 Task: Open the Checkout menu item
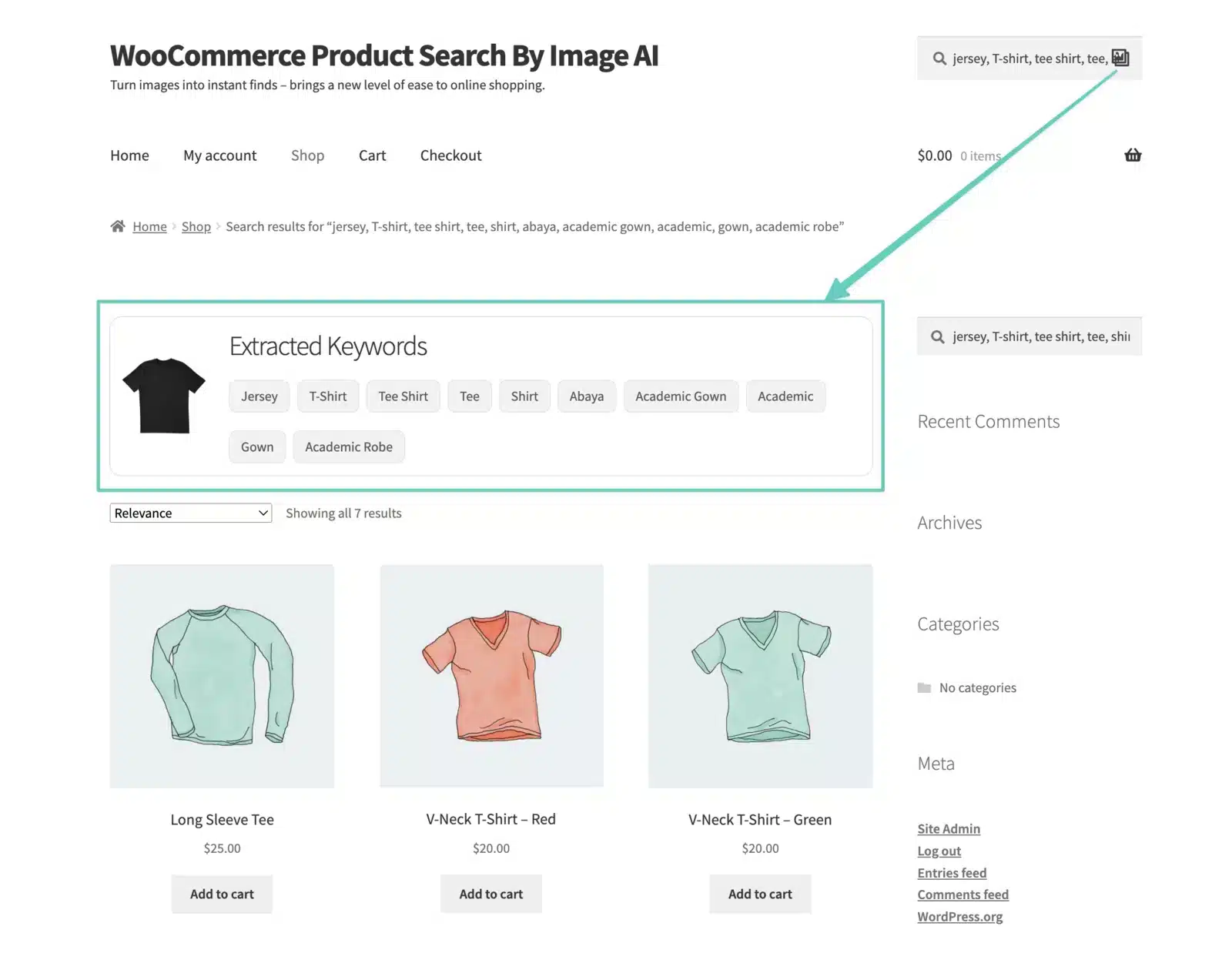[x=451, y=155]
